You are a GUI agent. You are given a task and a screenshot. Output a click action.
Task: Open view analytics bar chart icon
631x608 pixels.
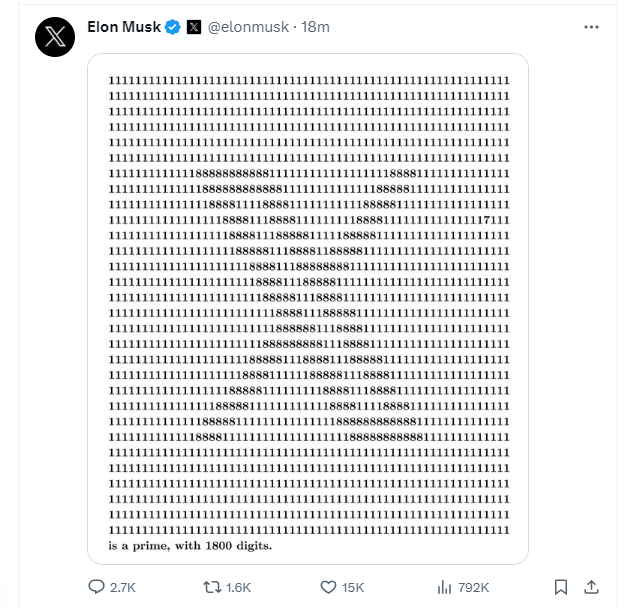pos(444,587)
